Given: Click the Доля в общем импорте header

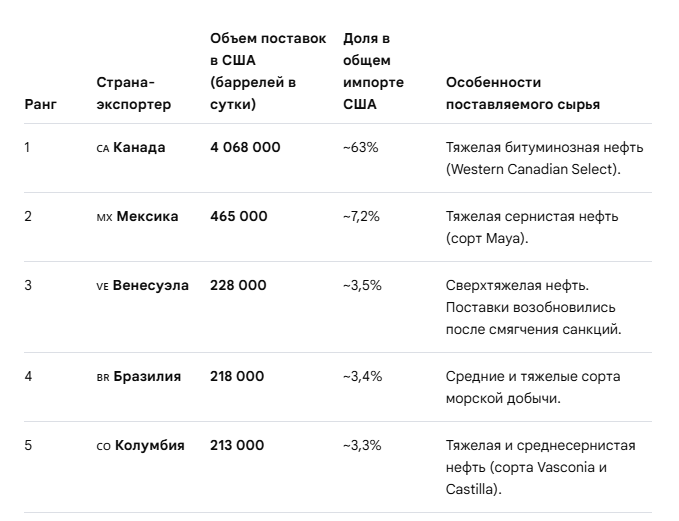Looking at the screenshot, I should [x=373, y=71].
